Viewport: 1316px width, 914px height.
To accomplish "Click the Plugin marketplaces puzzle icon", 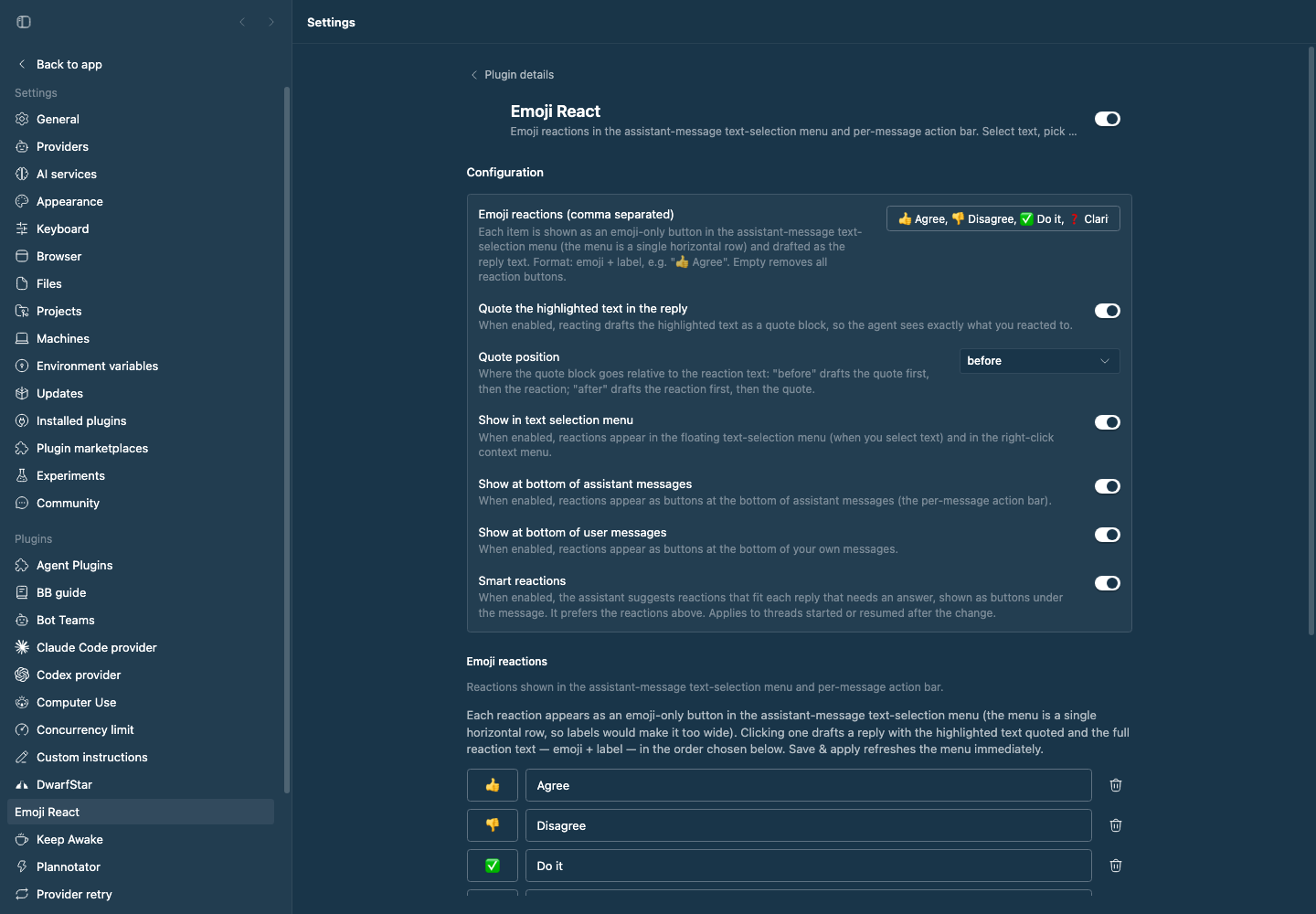I will (22, 448).
